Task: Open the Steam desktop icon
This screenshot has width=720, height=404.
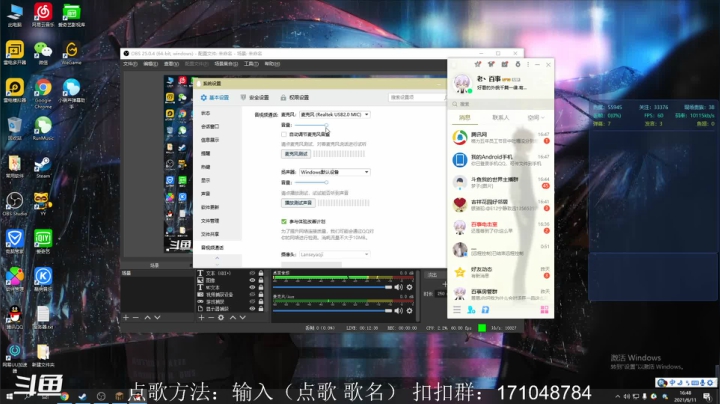Action: tap(43, 168)
